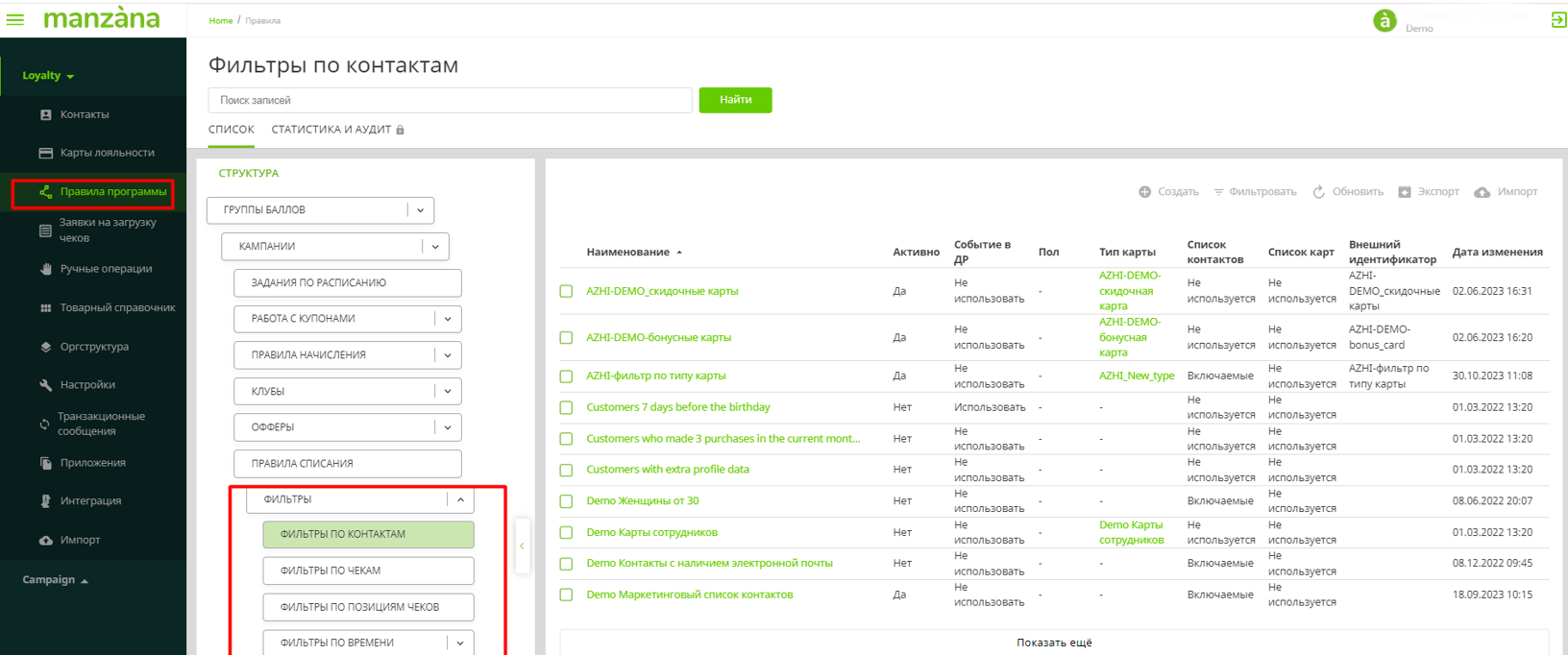Collapse the Фильтры section chevron

[x=460, y=499]
